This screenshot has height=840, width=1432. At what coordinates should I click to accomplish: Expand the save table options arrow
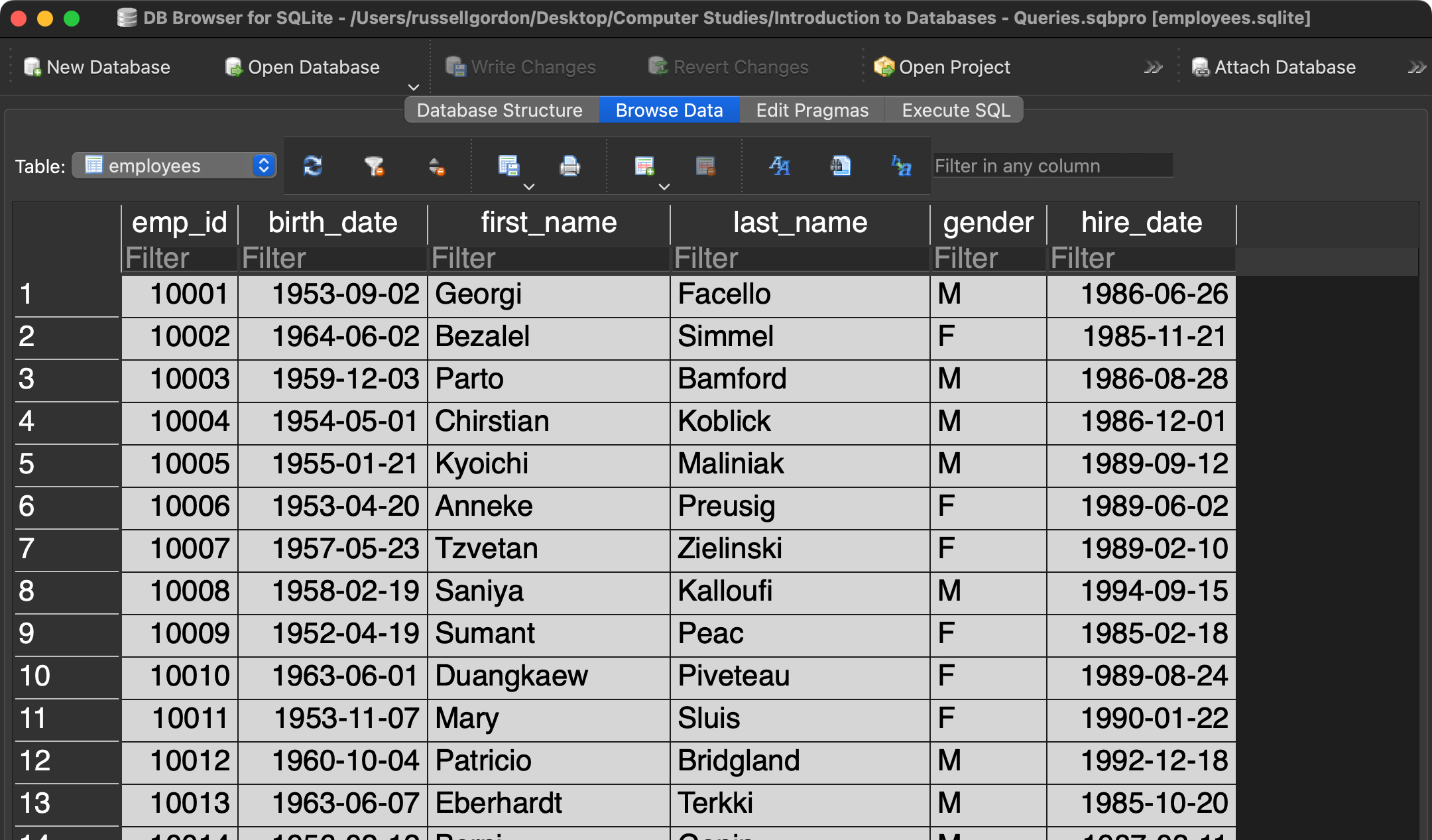529,187
